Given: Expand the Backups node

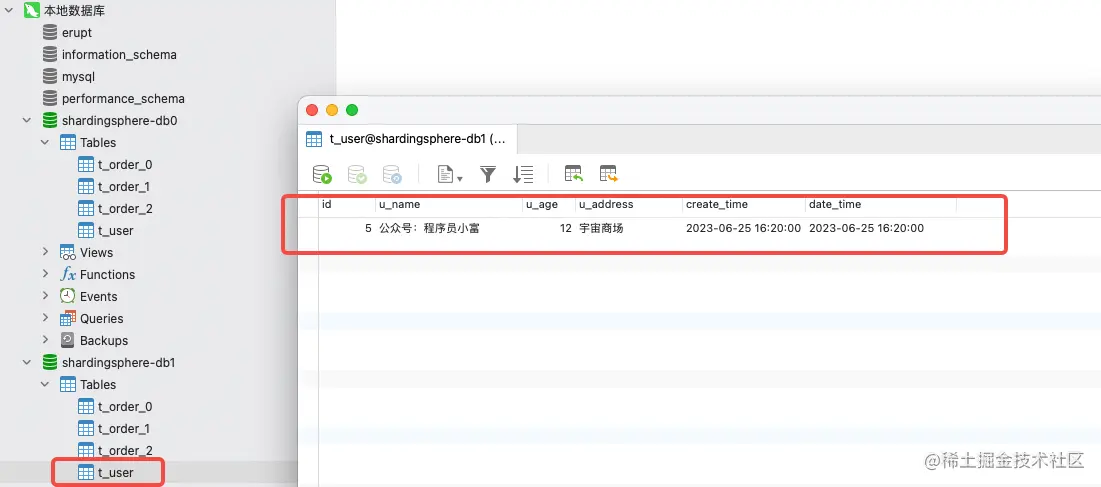Looking at the screenshot, I should [x=45, y=340].
